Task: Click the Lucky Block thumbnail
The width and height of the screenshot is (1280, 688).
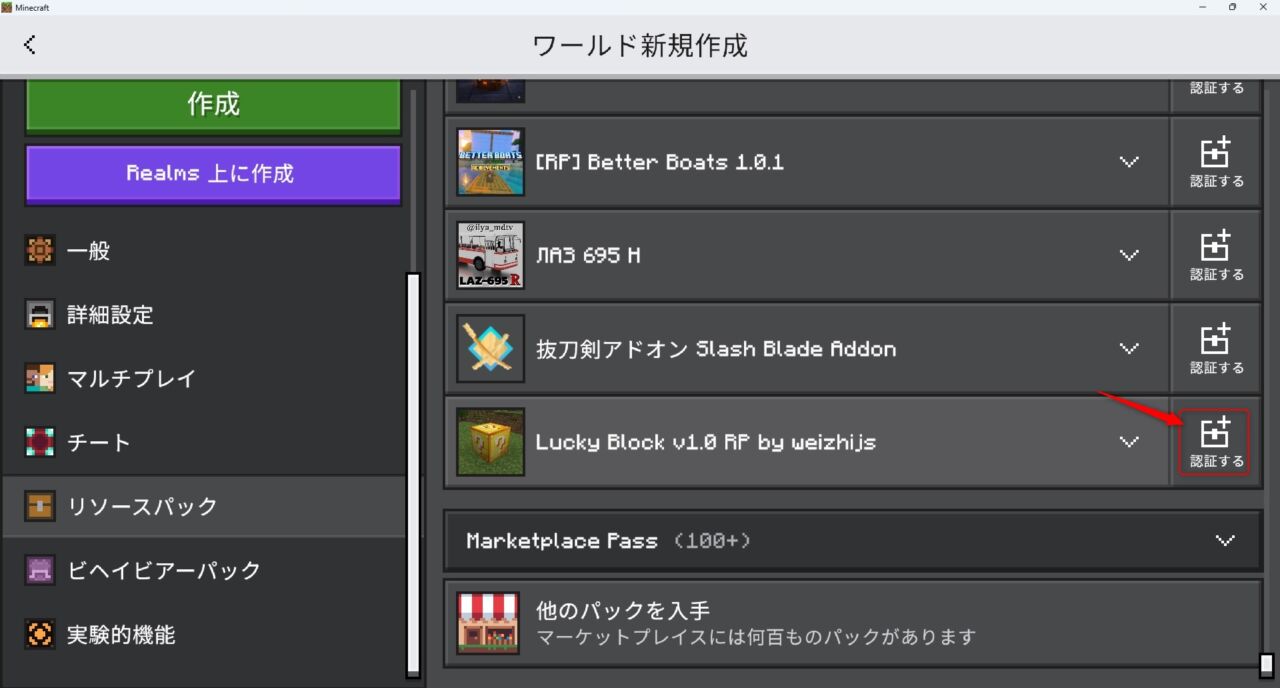Action: click(490, 442)
